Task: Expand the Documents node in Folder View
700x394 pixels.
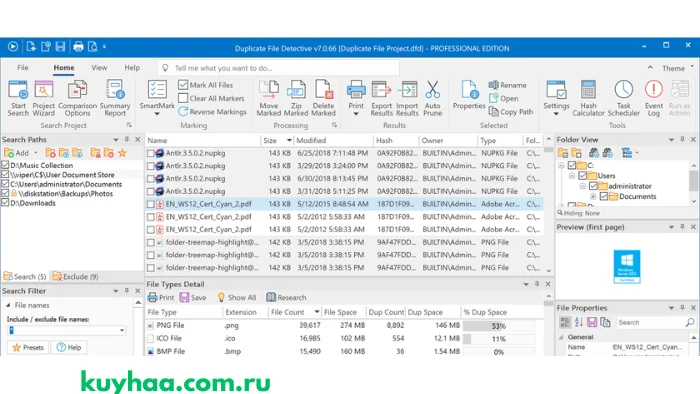Action: [593, 196]
